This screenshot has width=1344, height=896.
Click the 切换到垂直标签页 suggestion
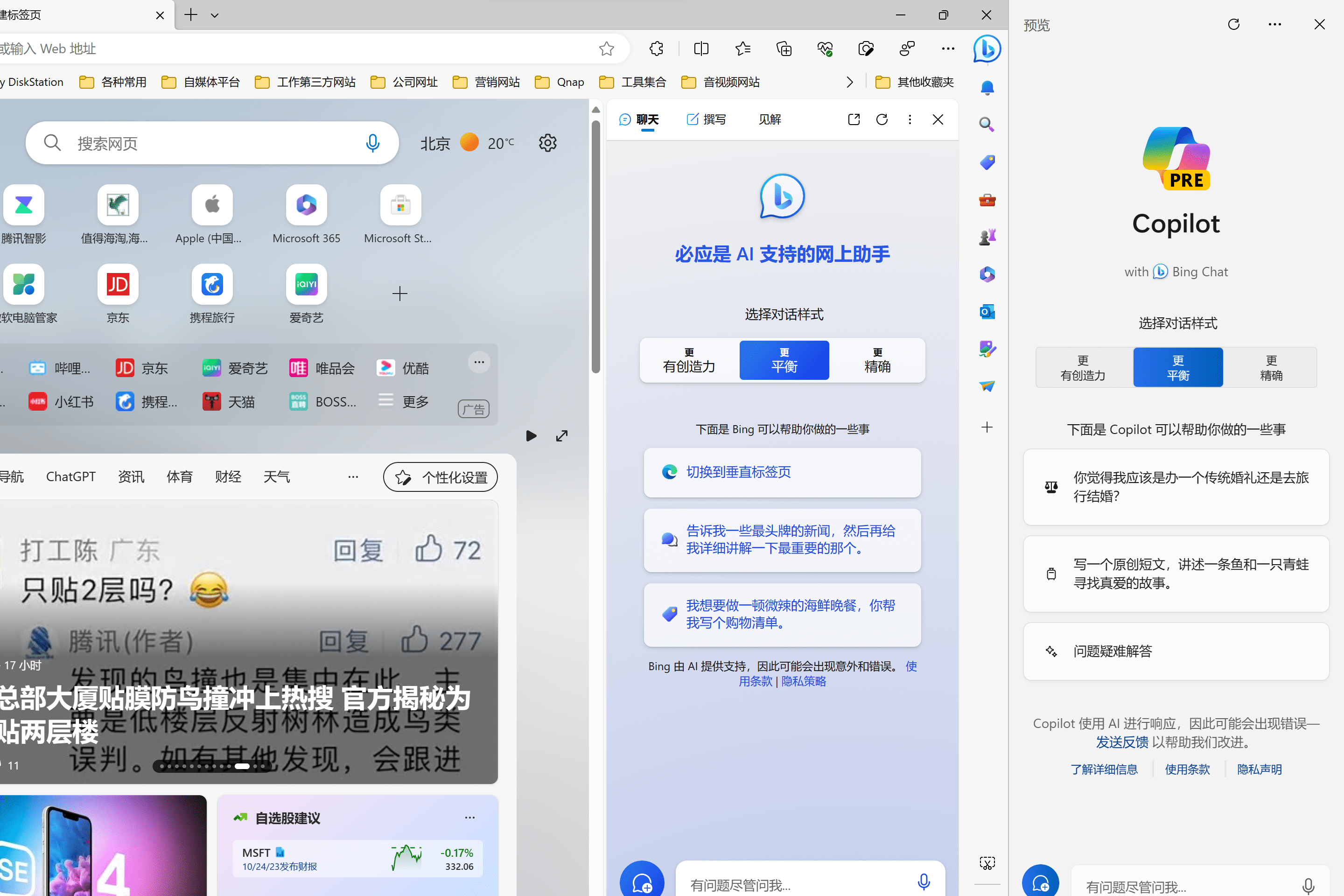coord(782,473)
